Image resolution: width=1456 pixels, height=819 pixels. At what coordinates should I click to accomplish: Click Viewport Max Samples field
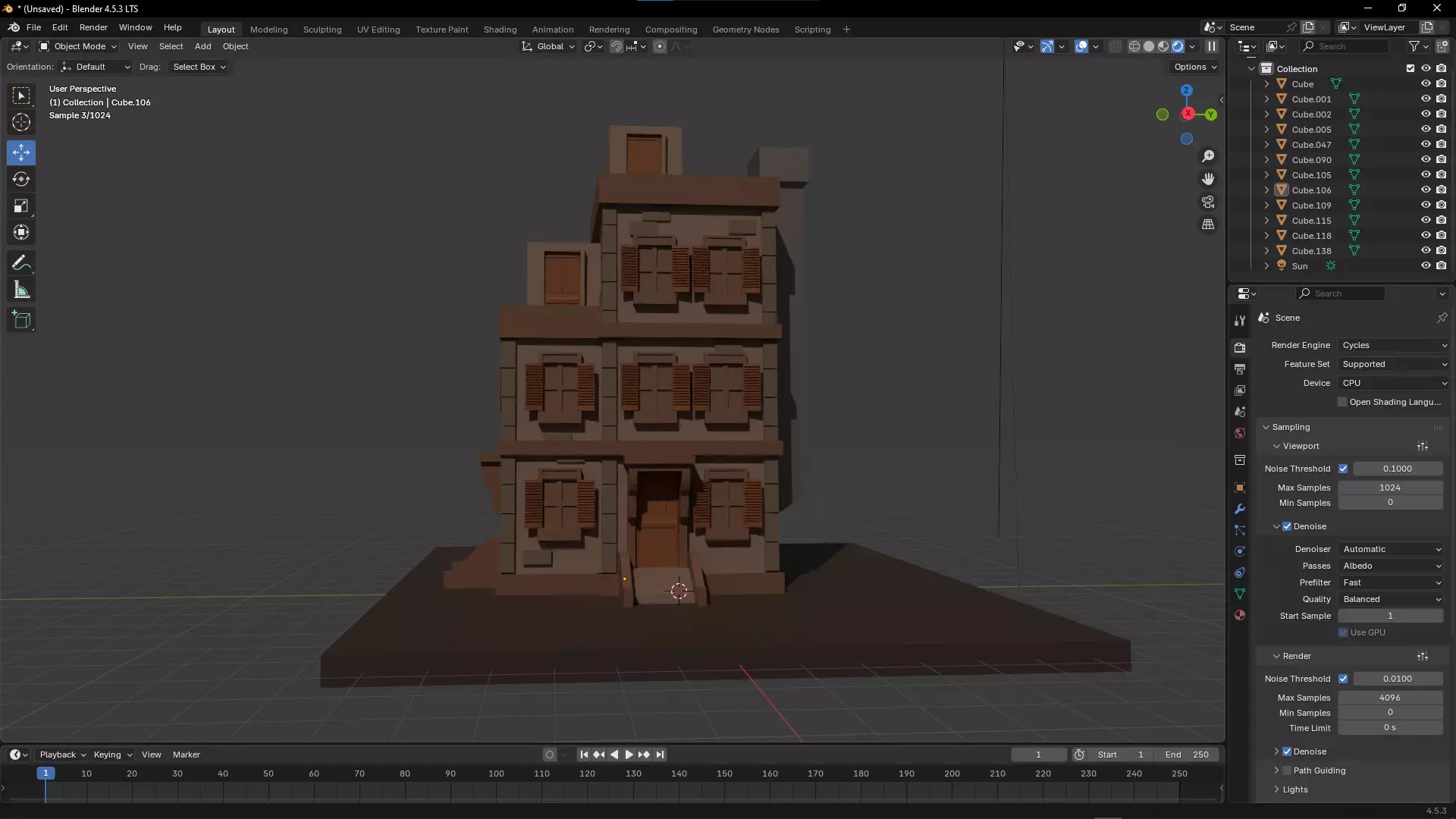pyautogui.click(x=1390, y=488)
